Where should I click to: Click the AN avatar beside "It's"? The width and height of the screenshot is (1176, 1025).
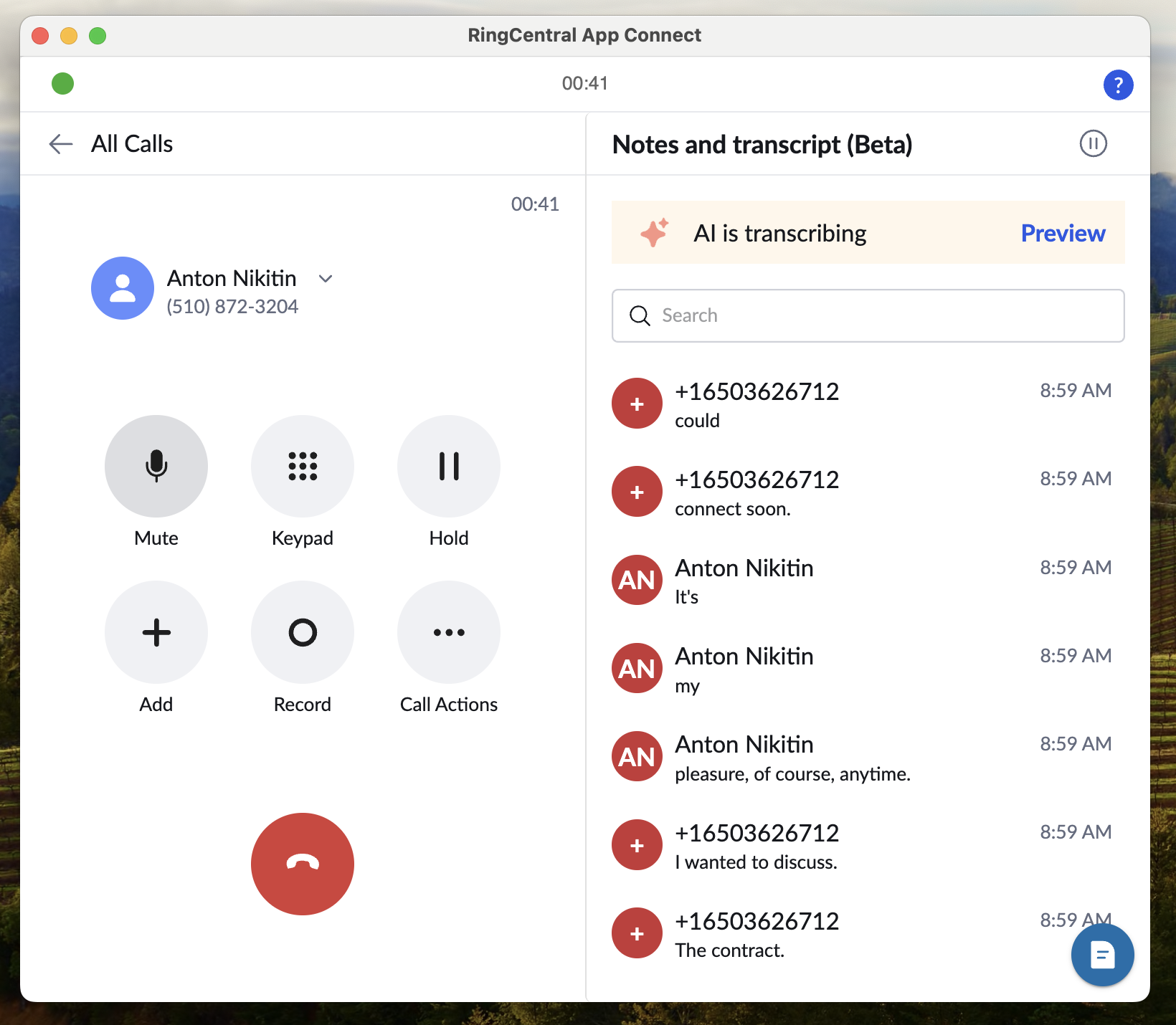[637, 580]
